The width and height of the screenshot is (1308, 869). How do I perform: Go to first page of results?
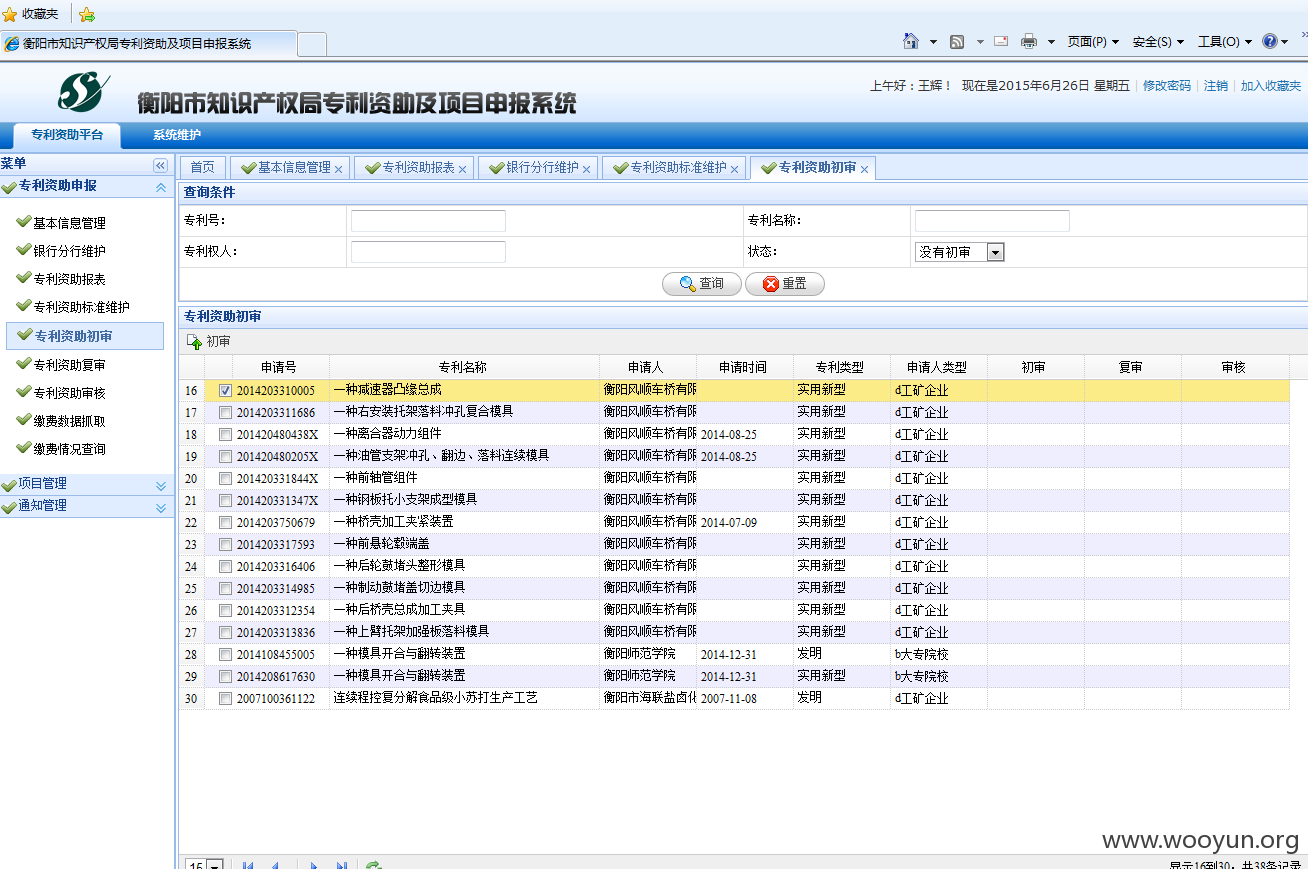click(x=248, y=866)
